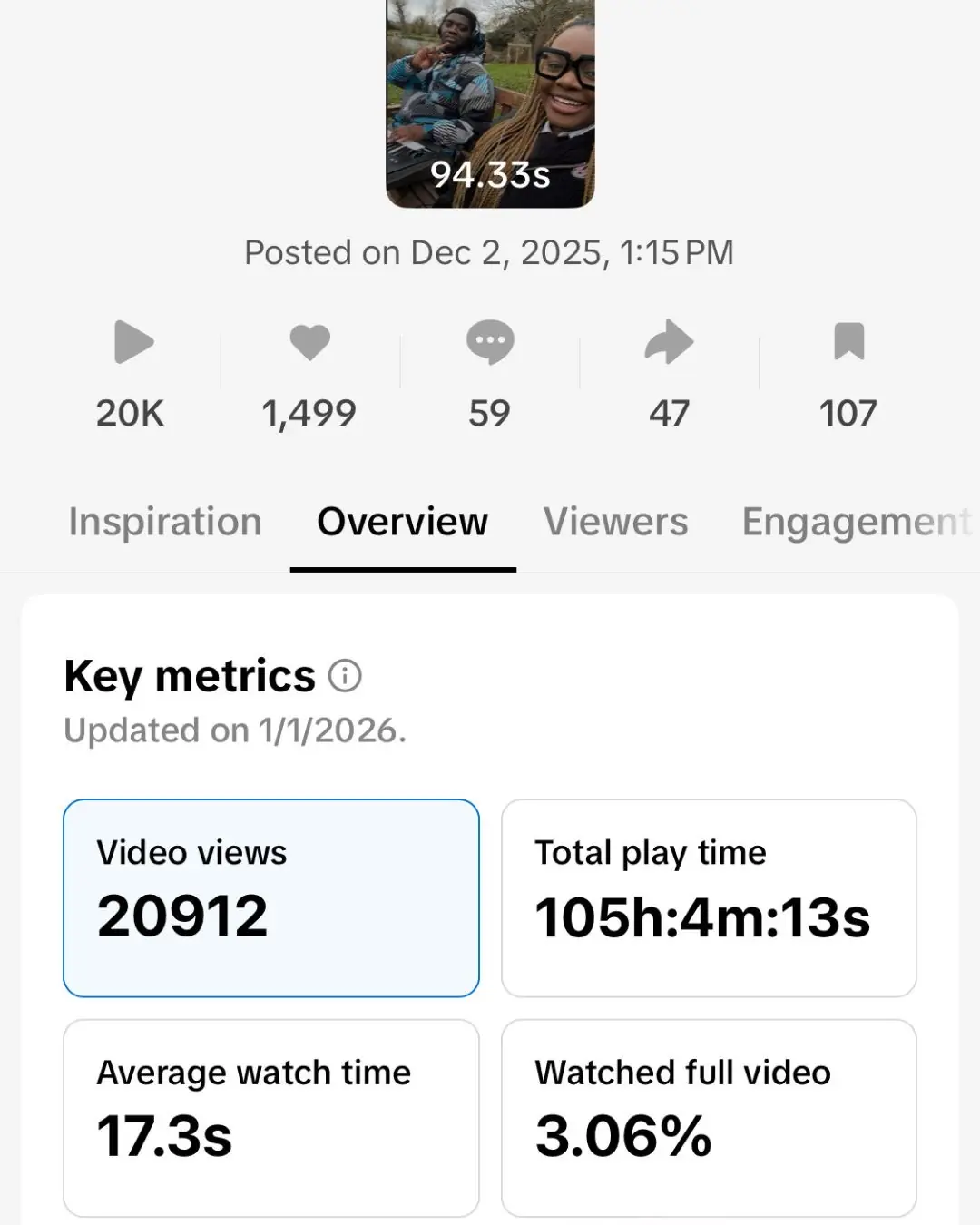Go to the Engagement tab
This screenshot has height=1225, width=980.
pos(856,522)
